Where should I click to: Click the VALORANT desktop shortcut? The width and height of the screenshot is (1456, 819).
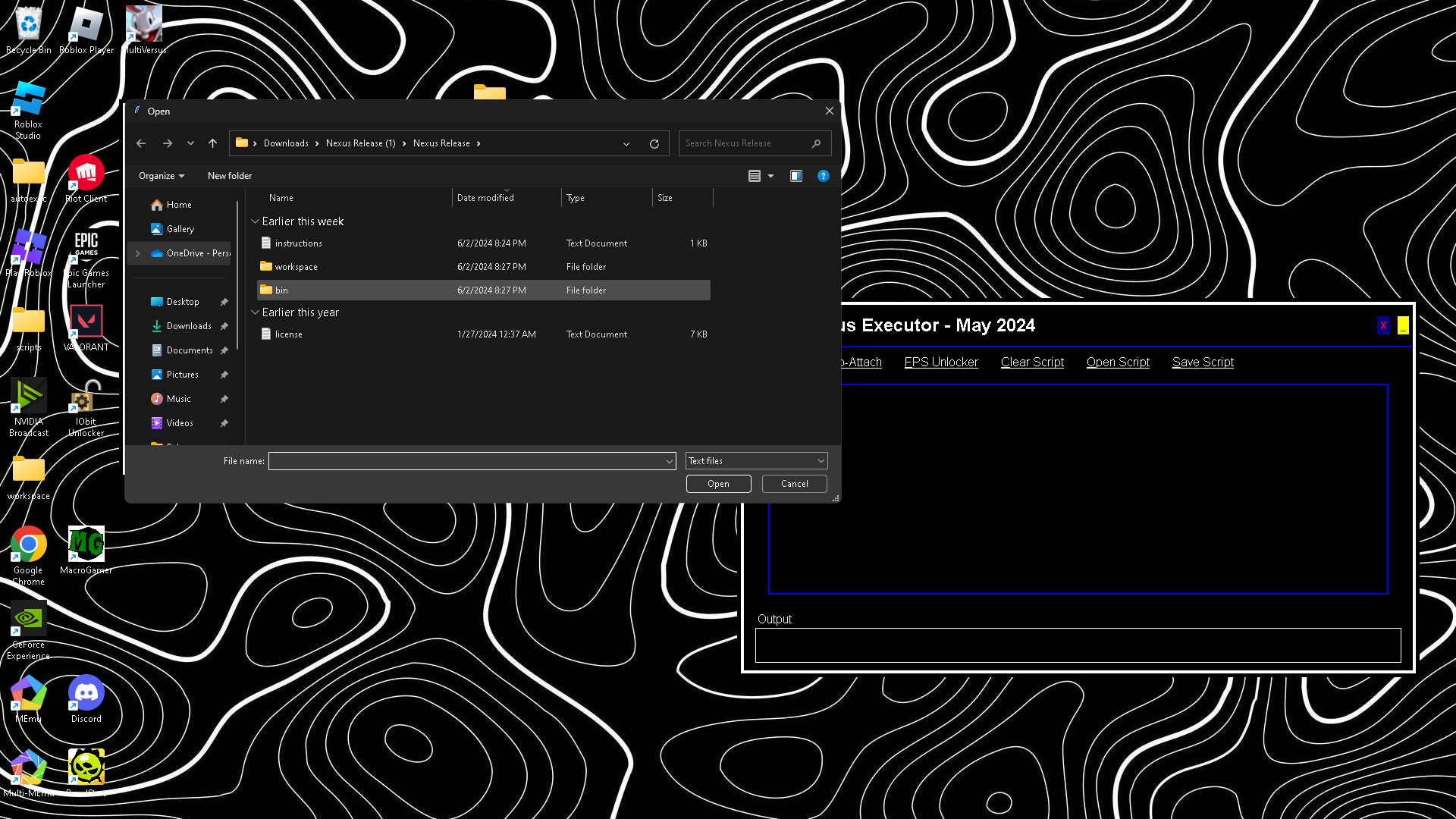pos(86,322)
